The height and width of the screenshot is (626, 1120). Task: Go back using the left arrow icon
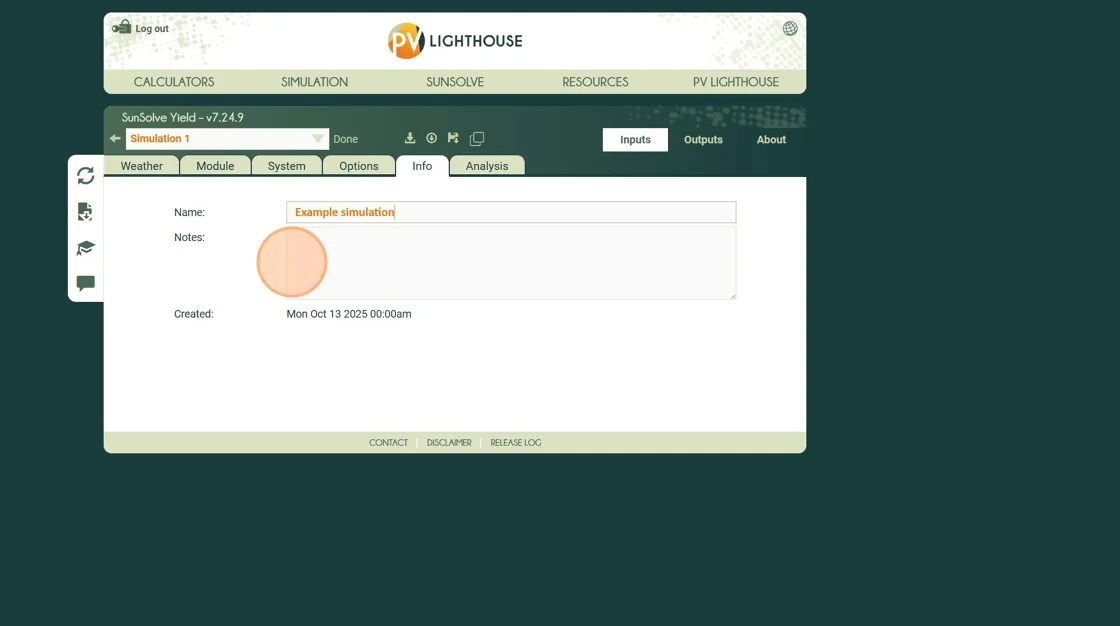click(x=115, y=139)
